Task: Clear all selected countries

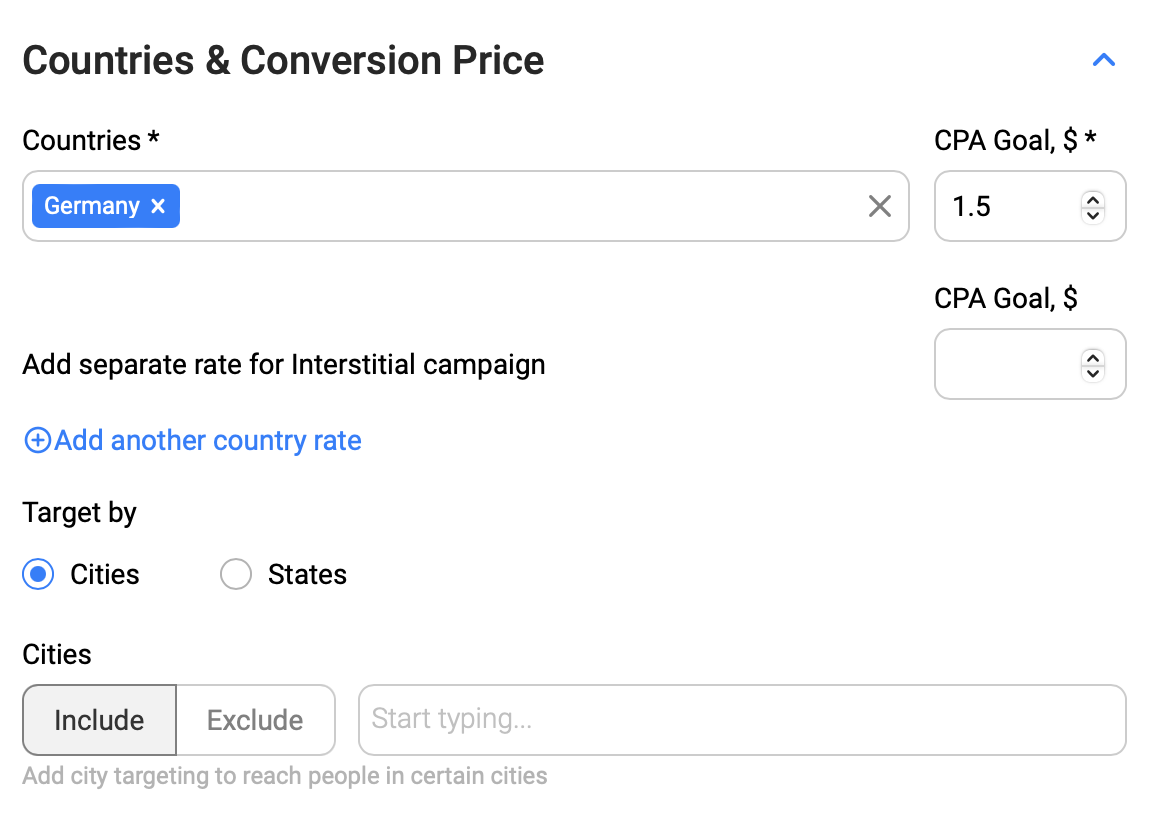Action: pyautogui.click(x=879, y=206)
